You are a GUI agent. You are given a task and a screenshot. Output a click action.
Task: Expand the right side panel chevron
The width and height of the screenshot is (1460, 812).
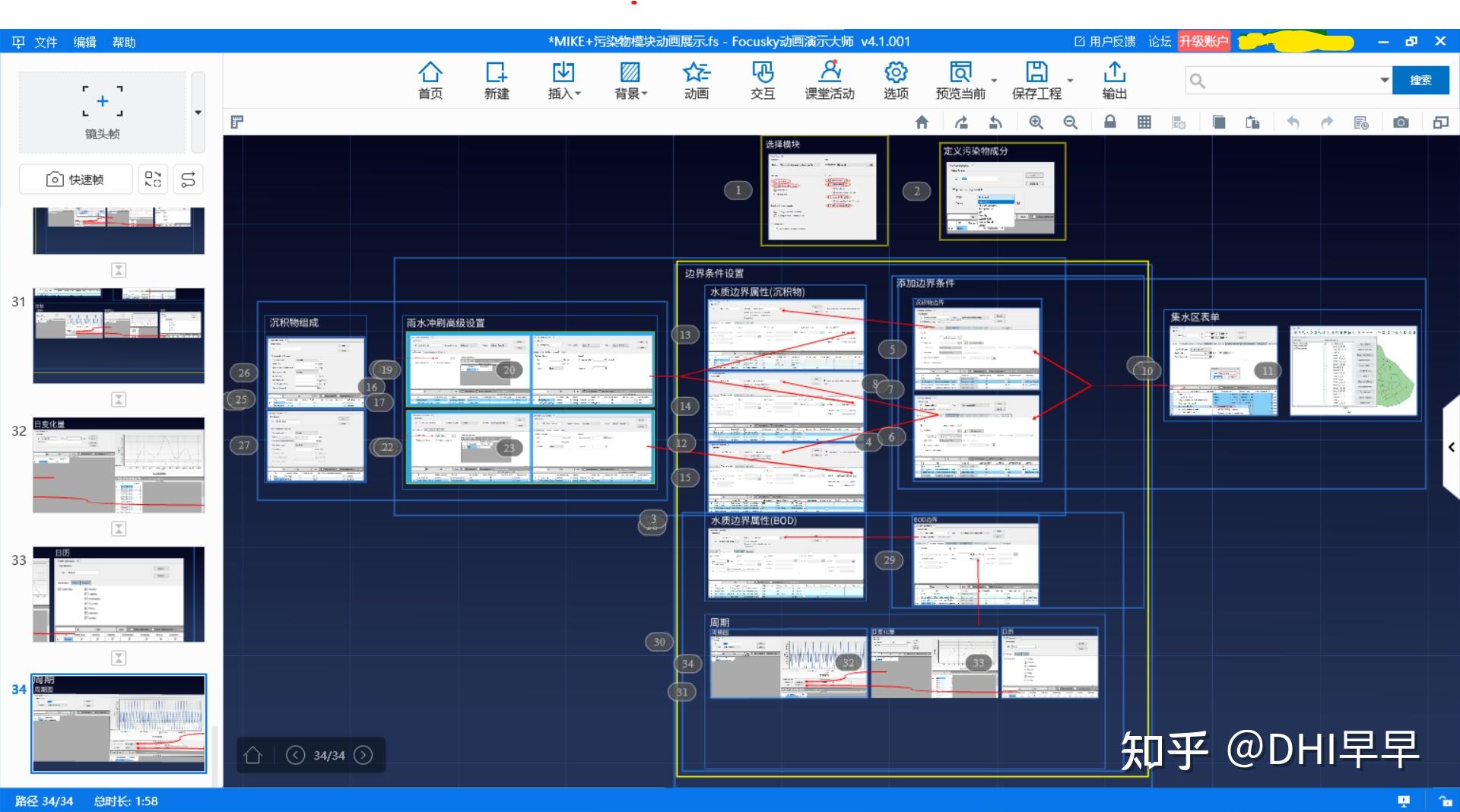(1452, 448)
